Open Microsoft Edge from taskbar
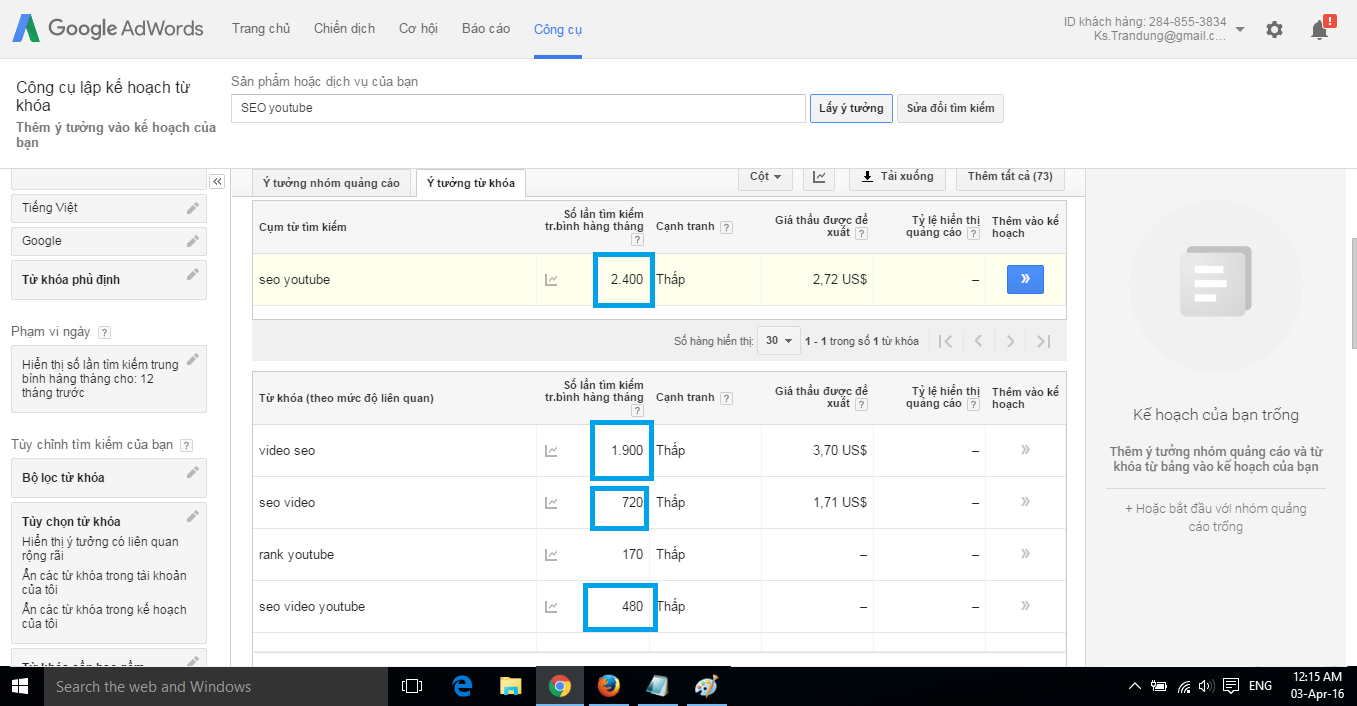1357x706 pixels. [x=461, y=686]
